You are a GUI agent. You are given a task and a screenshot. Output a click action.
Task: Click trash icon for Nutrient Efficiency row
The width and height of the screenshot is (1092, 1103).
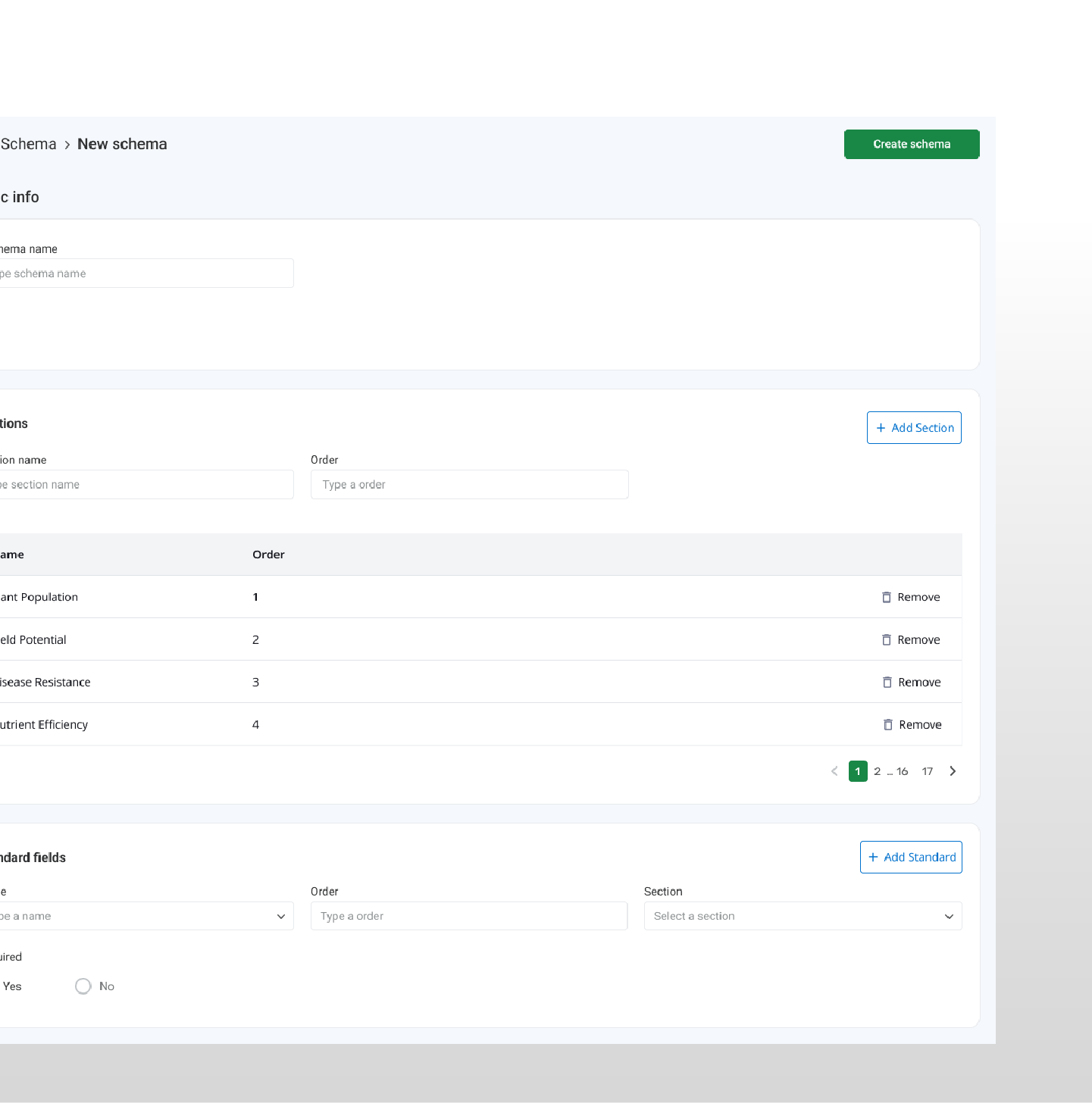click(887, 725)
